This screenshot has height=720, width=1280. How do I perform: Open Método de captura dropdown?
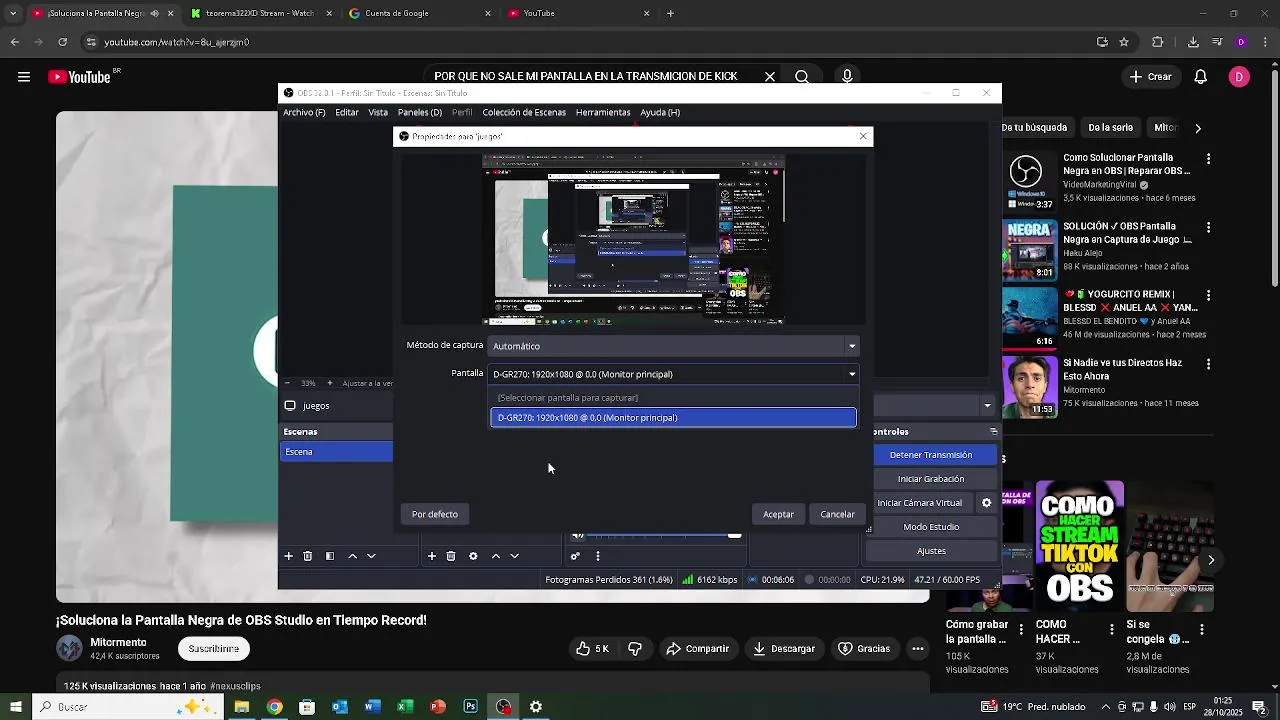pyautogui.click(x=673, y=346)
